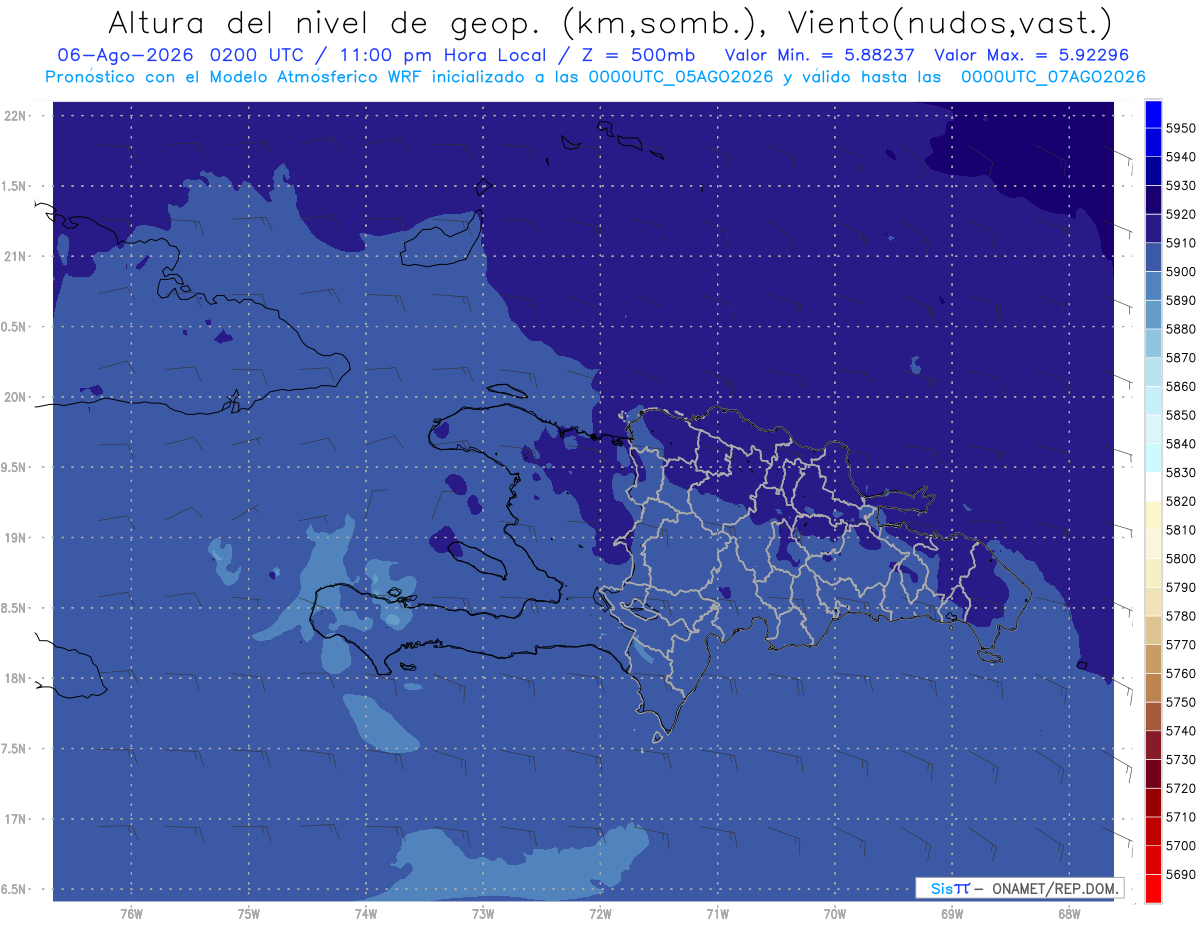Click the 75W longitude label

tap(249, 914)
